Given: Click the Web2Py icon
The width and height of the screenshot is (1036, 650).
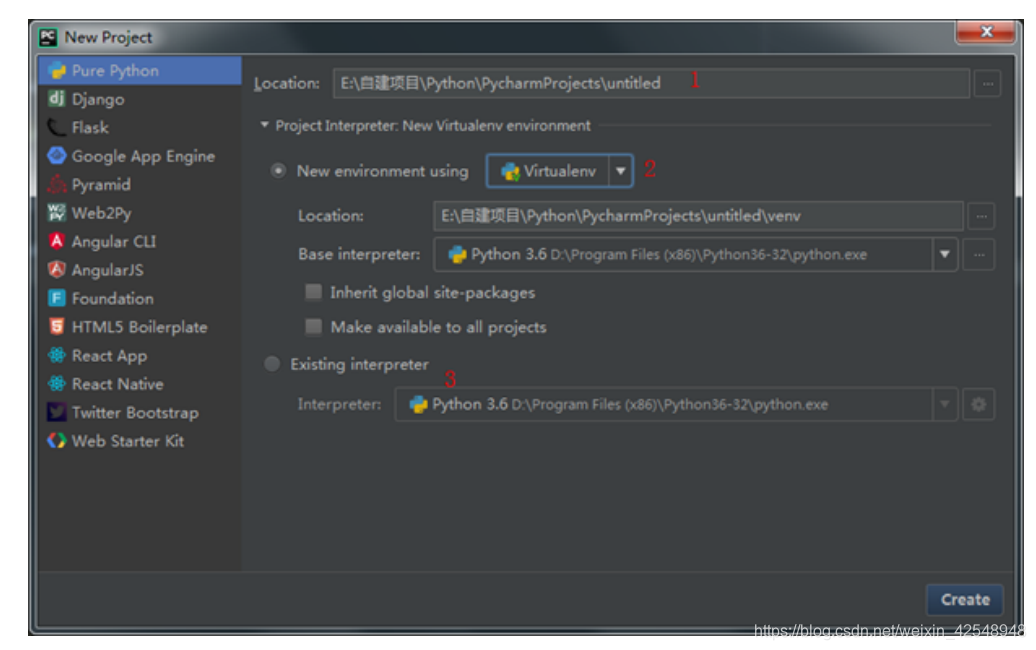Looking at the screenshot, I should 57,213.
